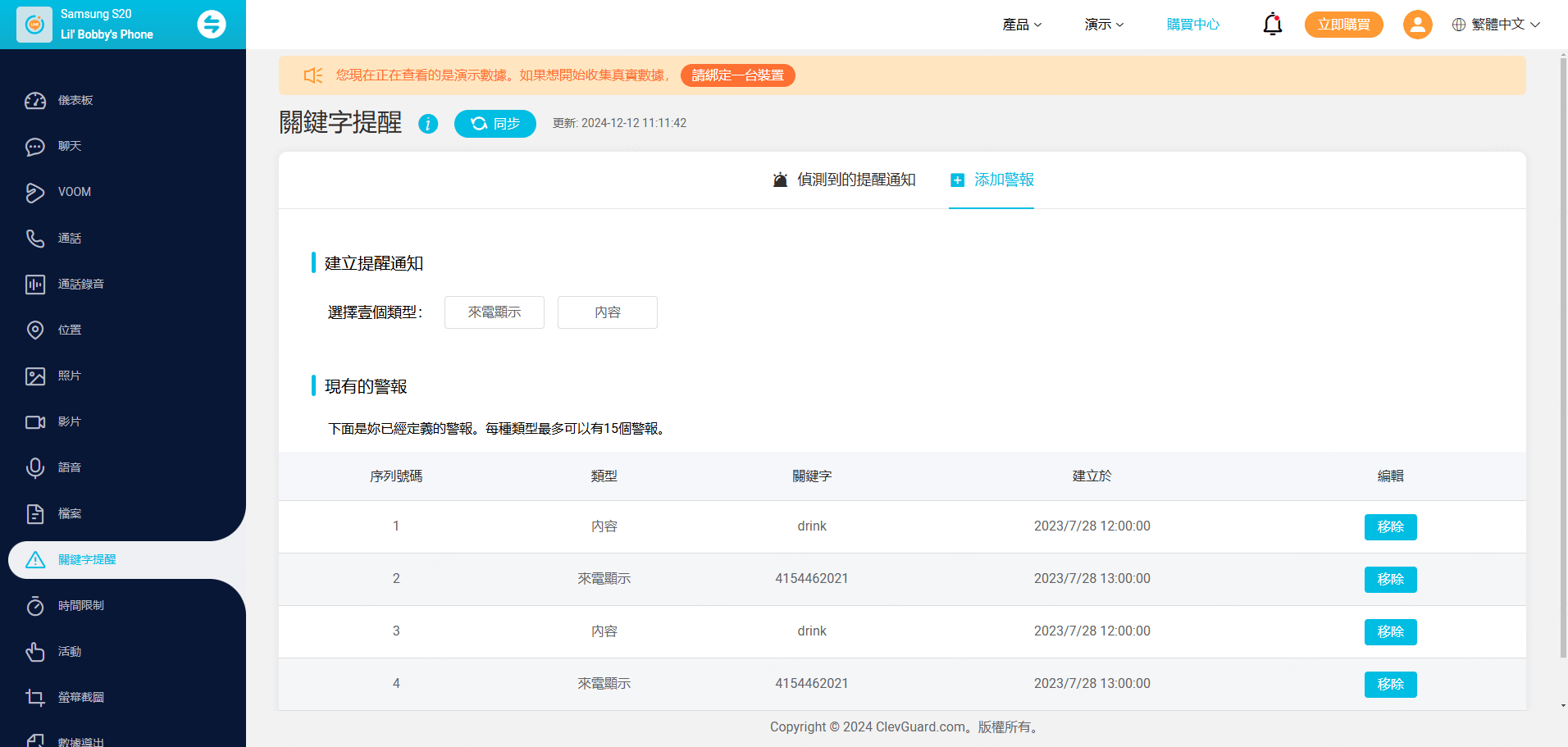This screenshot has height=747, width=1568.
Task: Open the user account avatar icon
Action: pos(1417,25)
